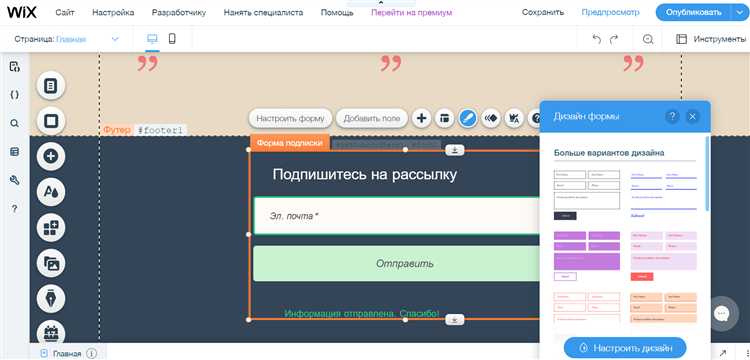
Task: Click the design panel scrollbar
Action: (707, 173)
